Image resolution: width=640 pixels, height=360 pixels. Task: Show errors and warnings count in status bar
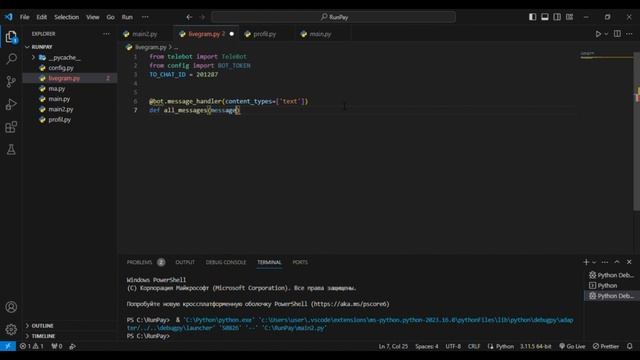(31, 346)
